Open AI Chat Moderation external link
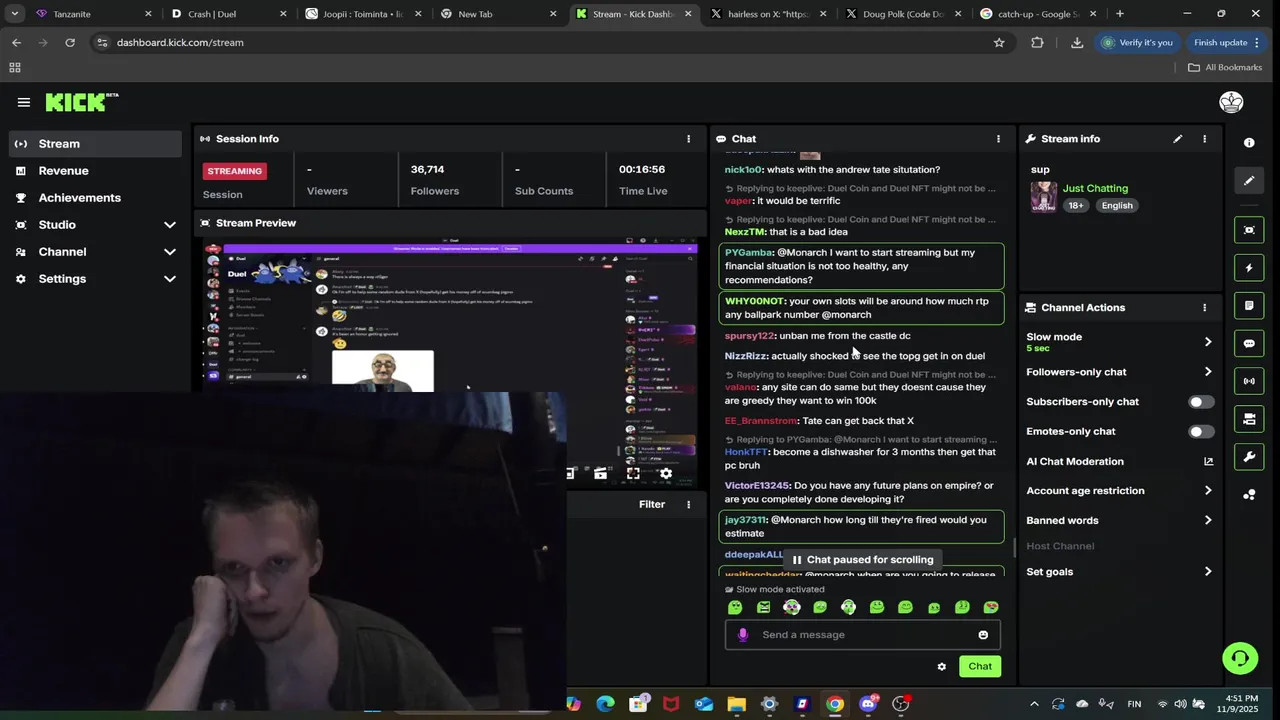Viewport: 1280px width, 720px height. [1208, 462]
